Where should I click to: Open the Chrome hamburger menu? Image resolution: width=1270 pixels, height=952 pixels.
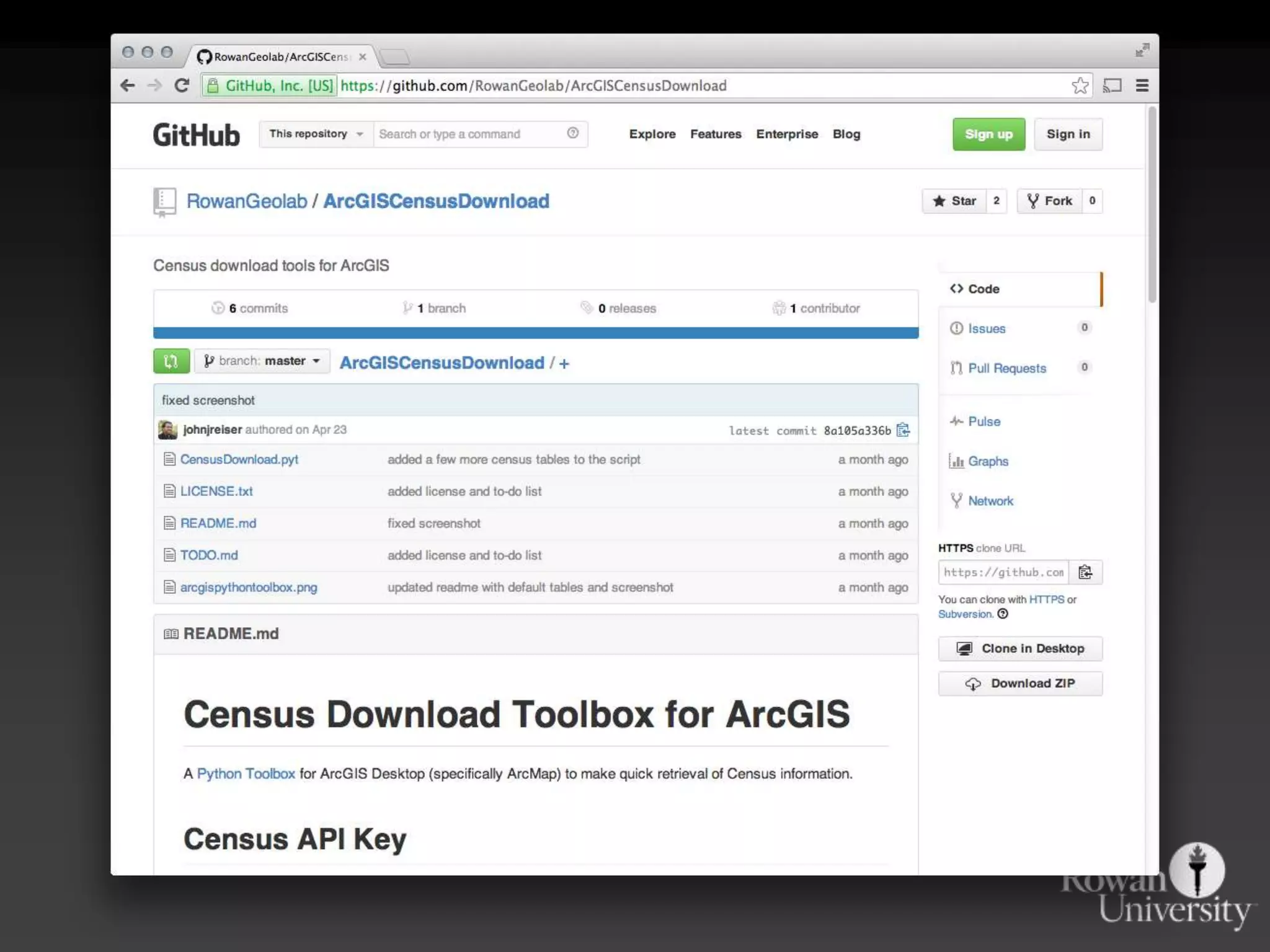(x=1142, y=86)
